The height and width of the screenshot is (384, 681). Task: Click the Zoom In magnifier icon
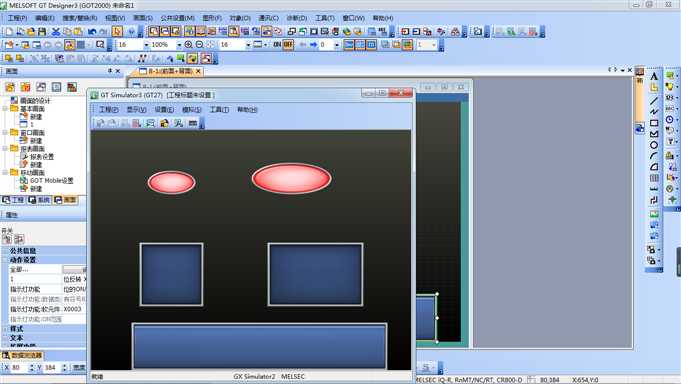point(188,45)
